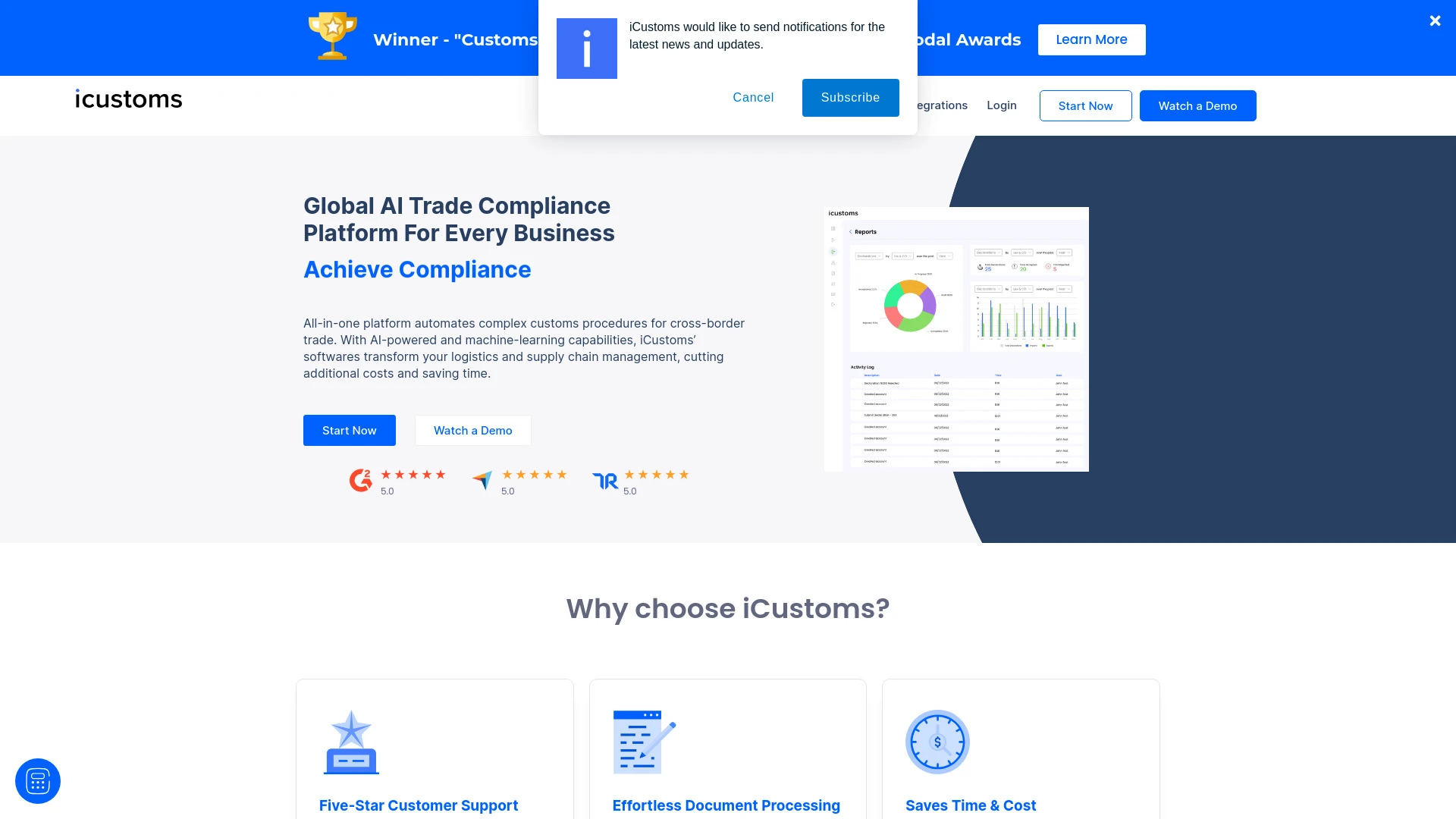1456x819 pixels.
Task: Click the Effortless Document Processing icon
Action: 644,740
